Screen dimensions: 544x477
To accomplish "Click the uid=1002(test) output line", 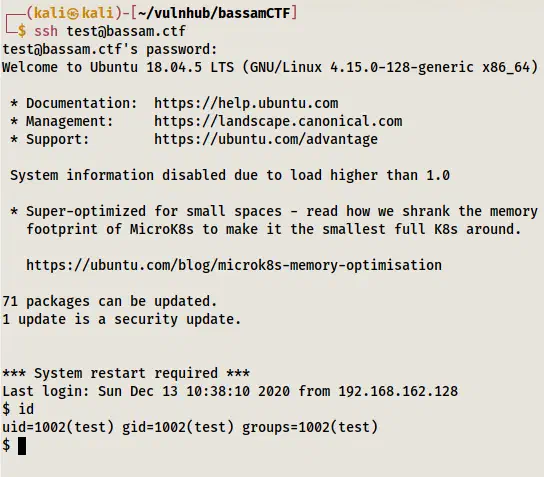I will pyautogui.click(x=190, y=427).
